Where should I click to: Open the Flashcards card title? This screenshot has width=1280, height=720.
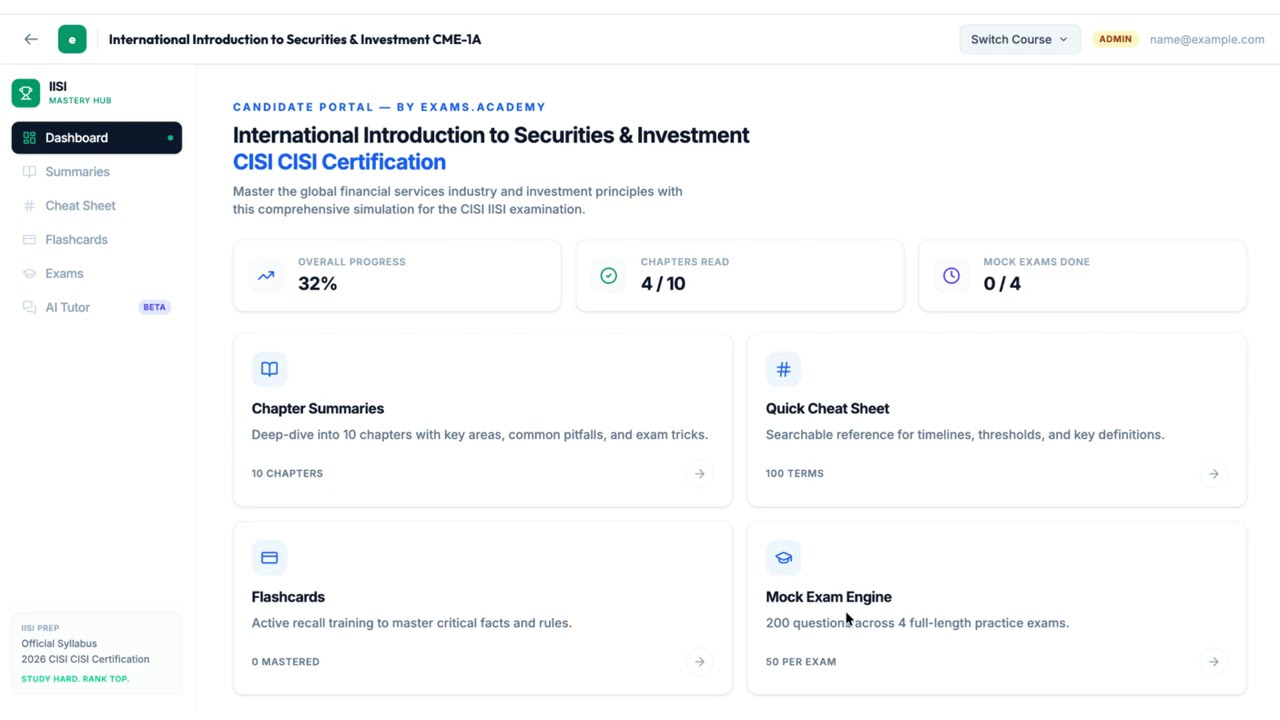coord(288,597)
